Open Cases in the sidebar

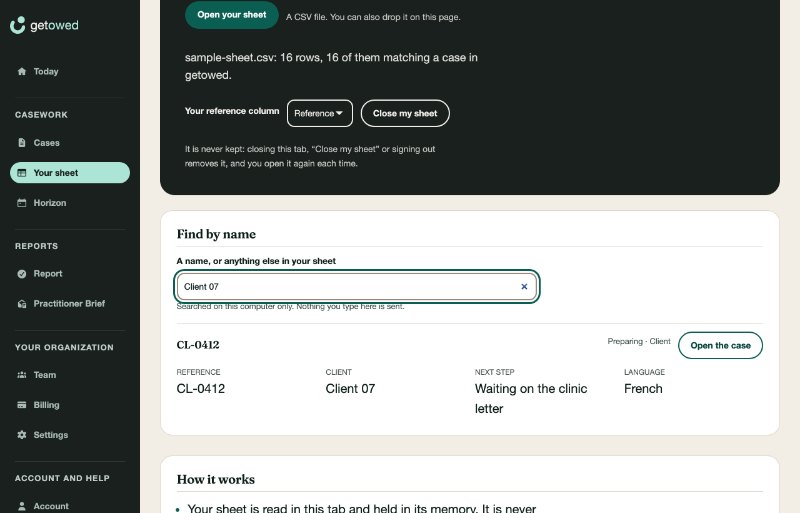[70, 142]
